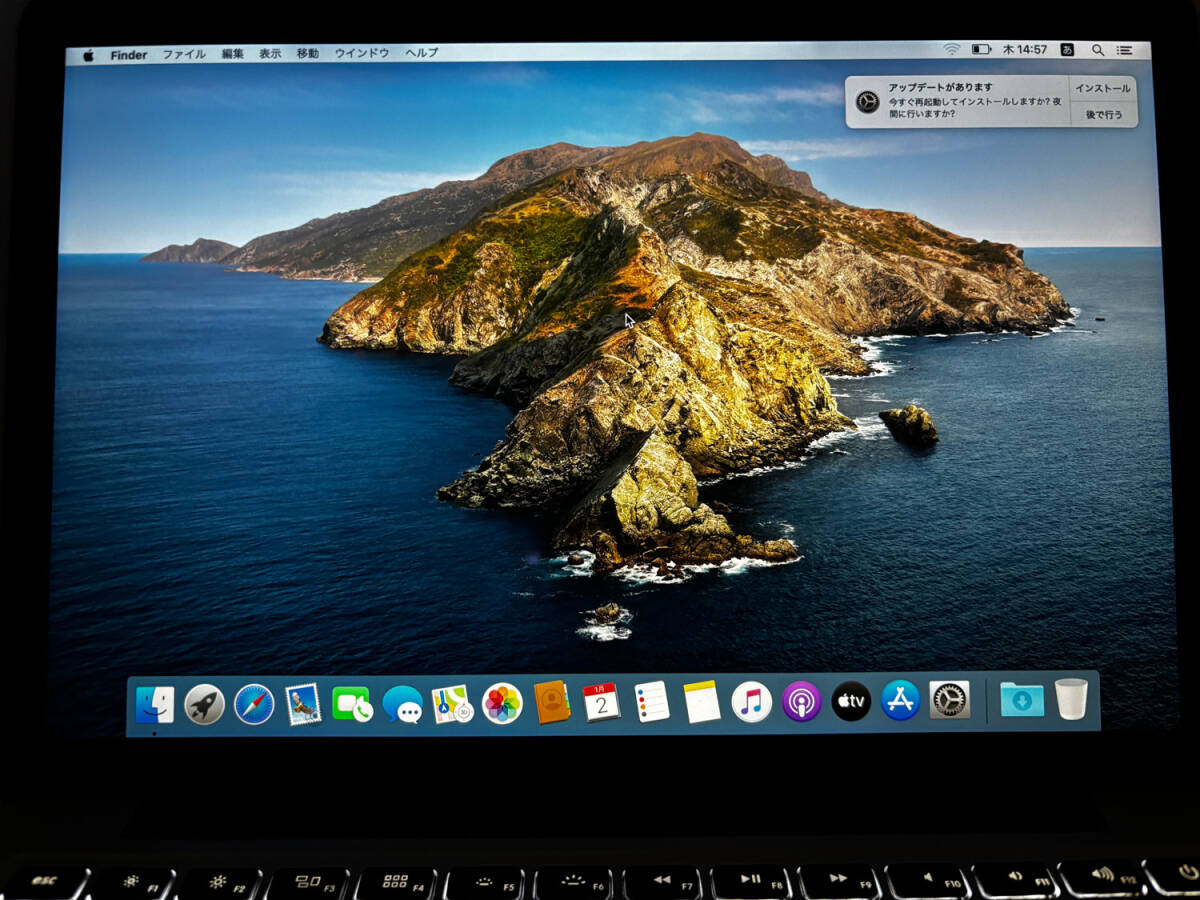The image size is (1200, 900).
Task: Expand the Wi-Fi status menu
Action: tap(951, 49)
